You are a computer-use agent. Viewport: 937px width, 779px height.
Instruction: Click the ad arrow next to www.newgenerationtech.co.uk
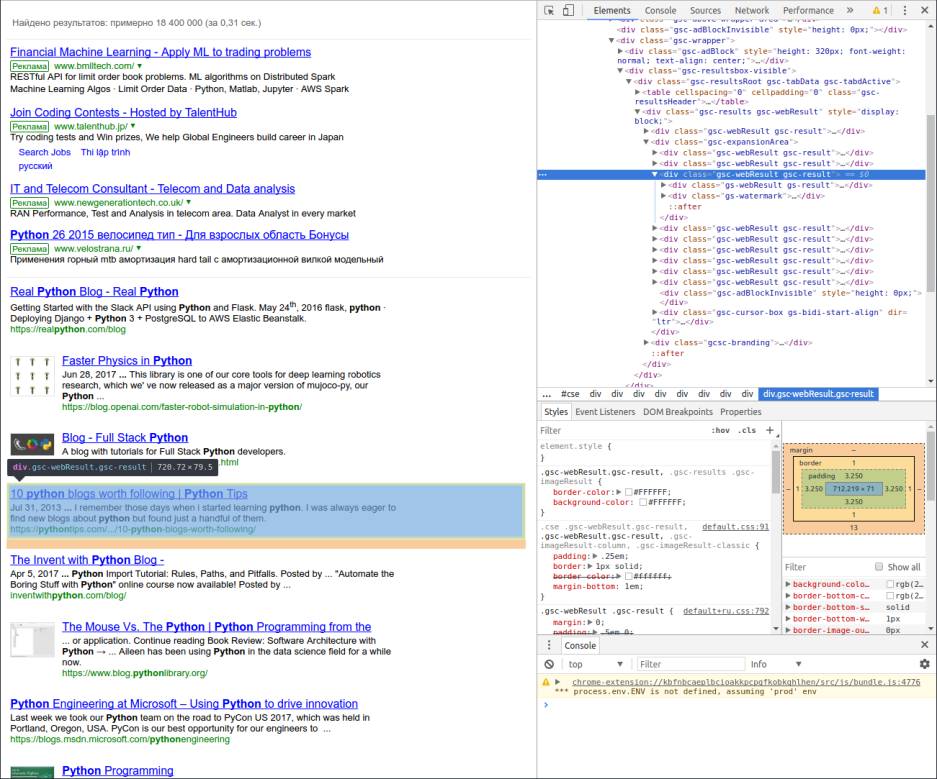click(188, 203)
